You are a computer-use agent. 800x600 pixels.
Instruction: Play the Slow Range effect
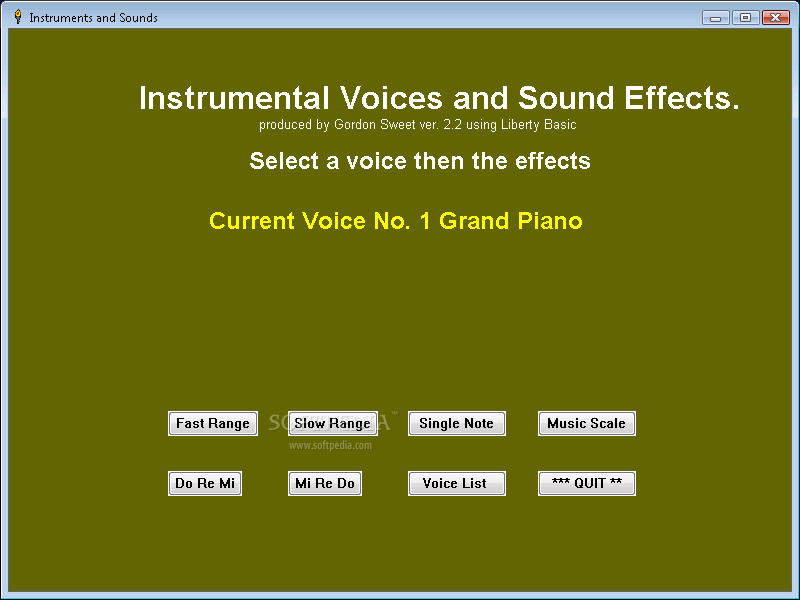click(x=333, y=423)
